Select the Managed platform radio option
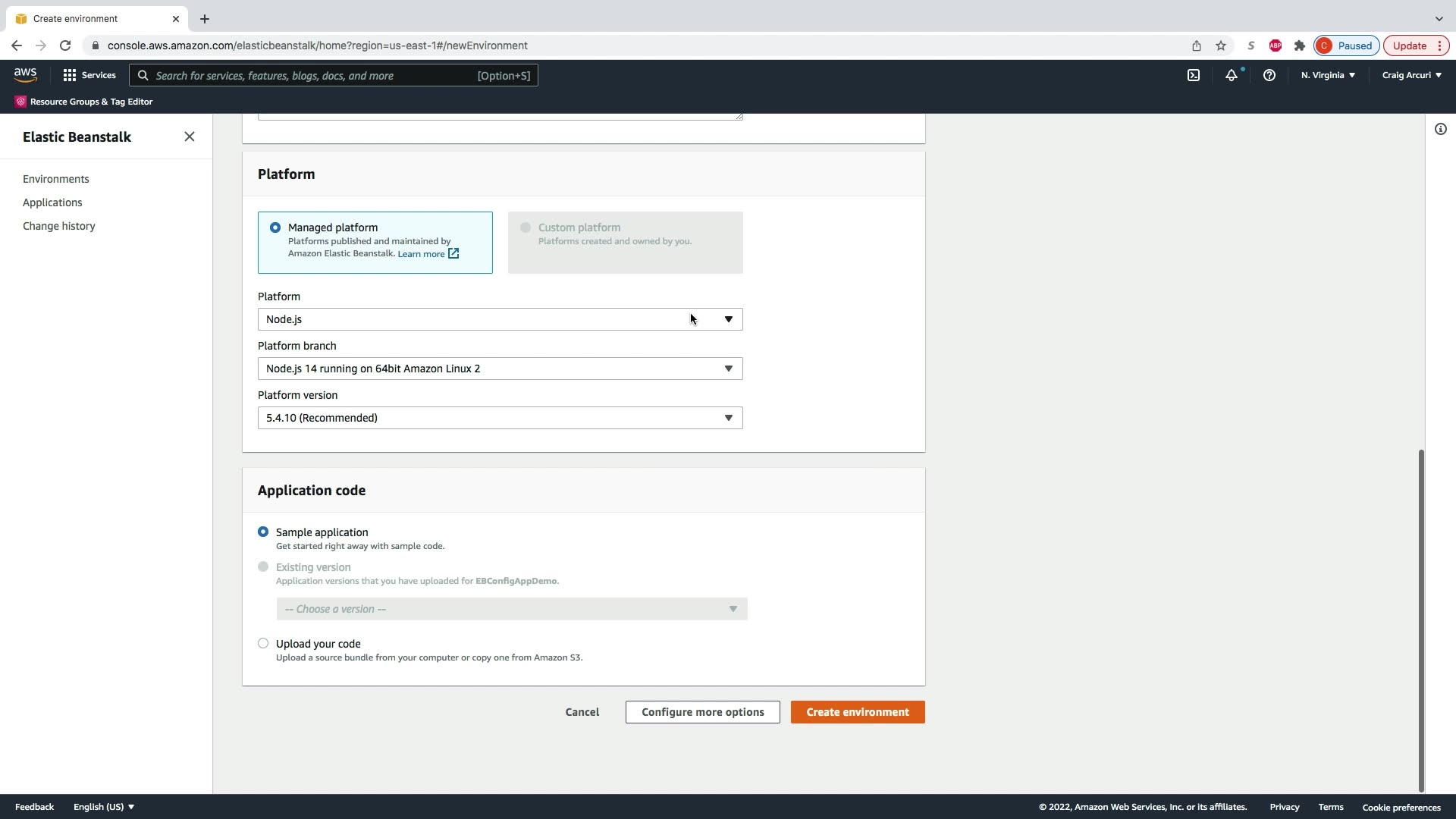Image resolution: width=1456 pixels, height=819 pixels. point(275,227)
